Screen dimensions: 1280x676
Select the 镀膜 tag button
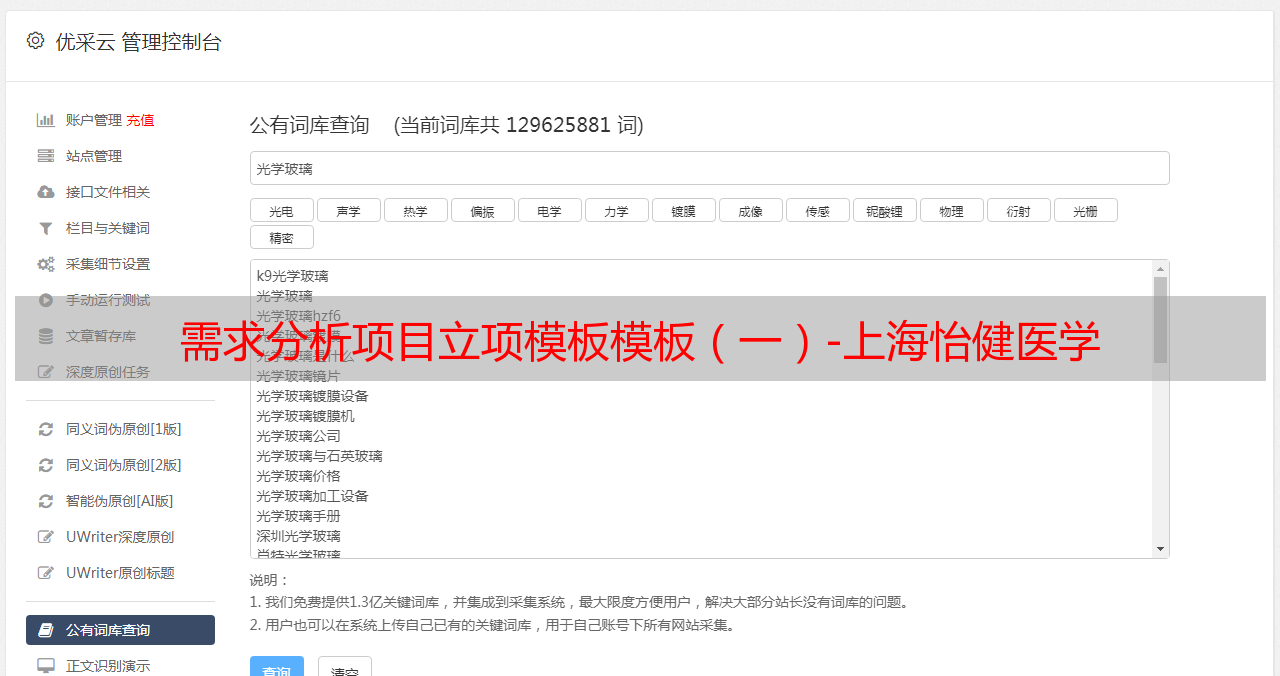point(684,210)
